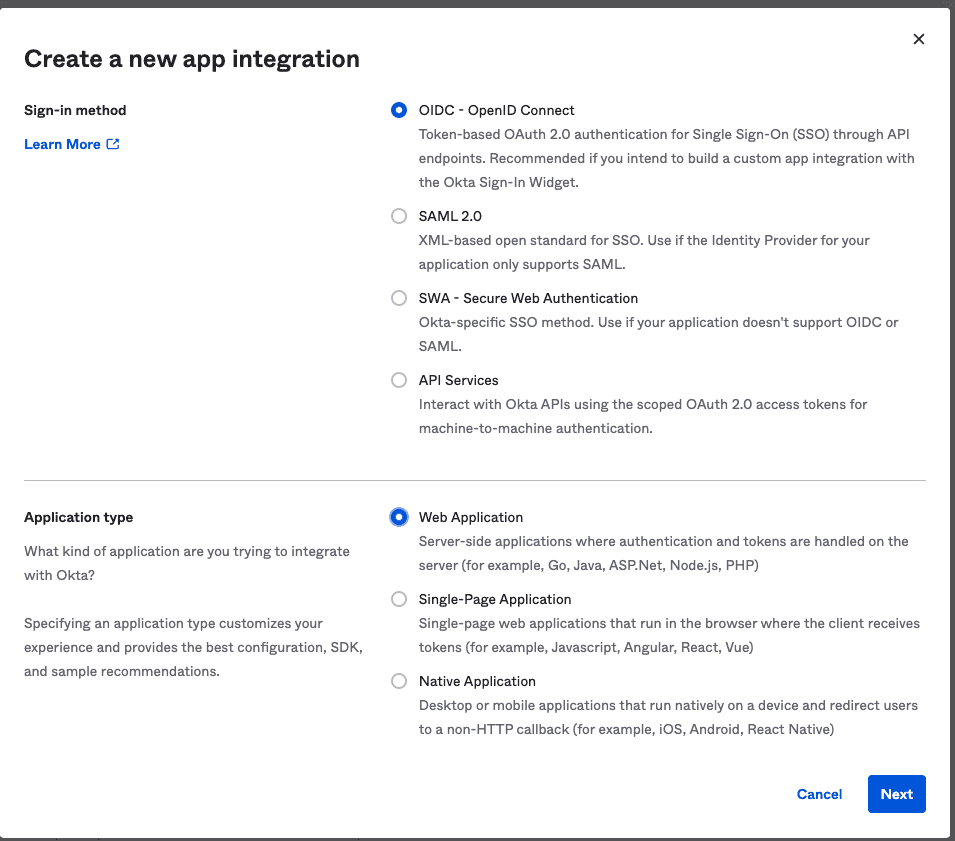Click the Cancel button

coord(819,794)
